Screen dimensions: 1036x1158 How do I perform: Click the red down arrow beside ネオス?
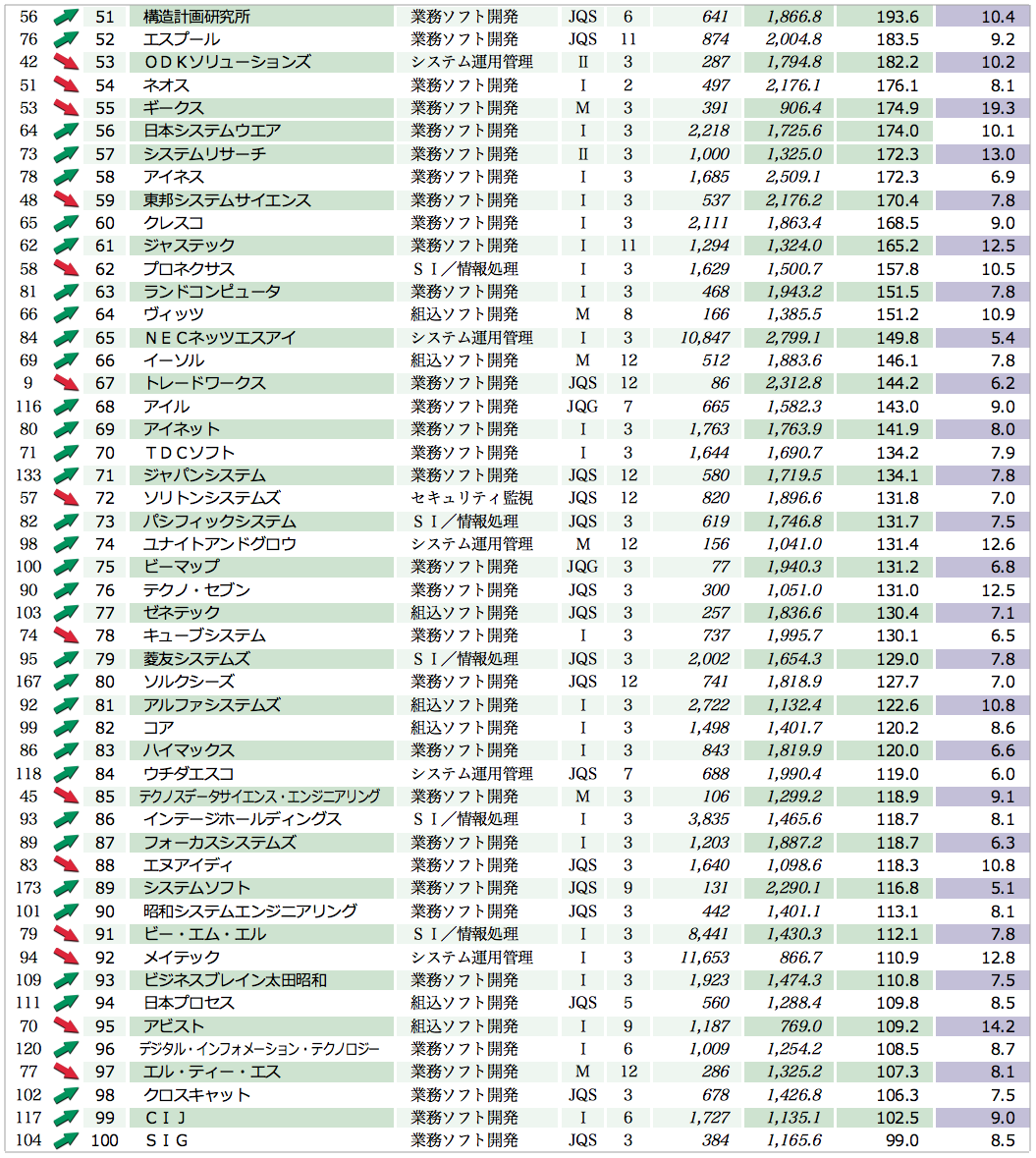[x=66, y=84]
